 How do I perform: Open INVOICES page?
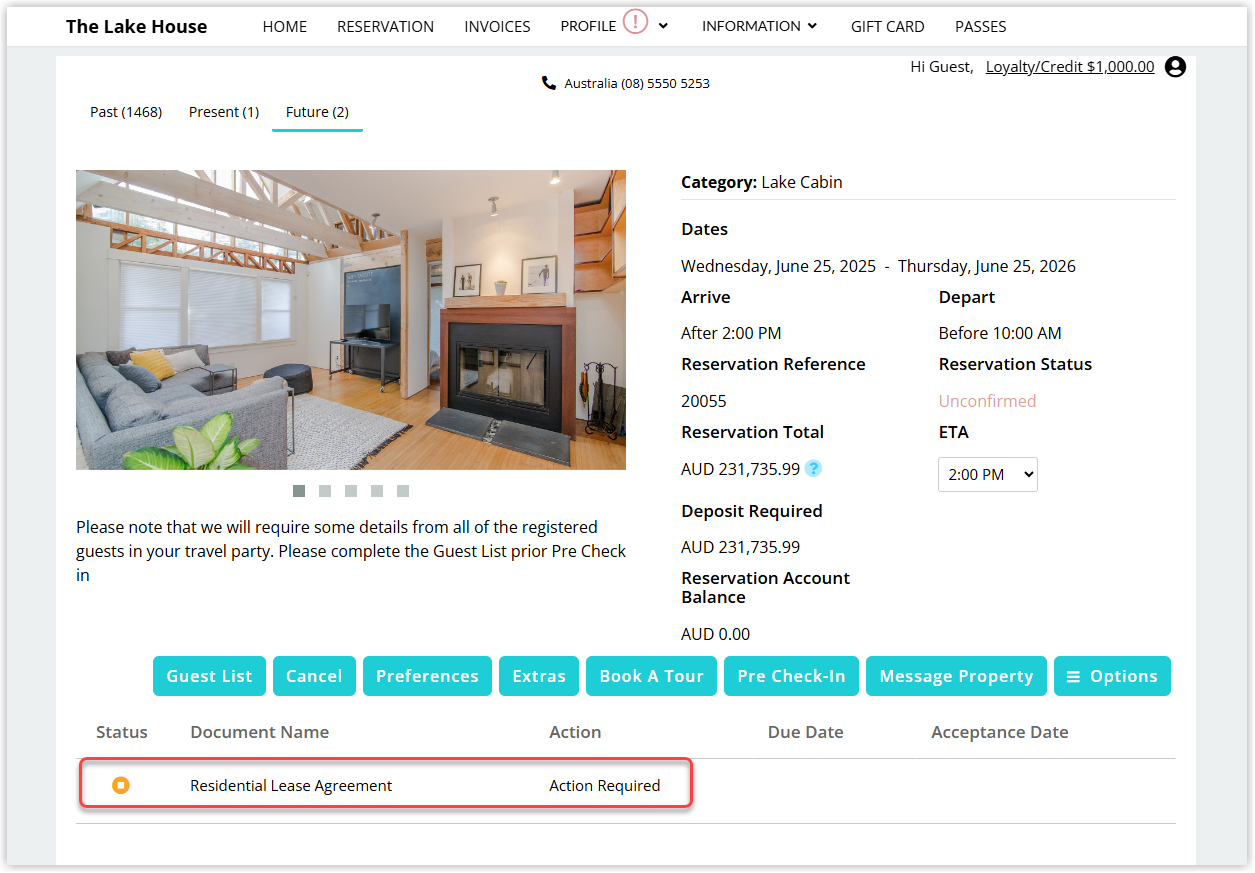tap(497, 27)
